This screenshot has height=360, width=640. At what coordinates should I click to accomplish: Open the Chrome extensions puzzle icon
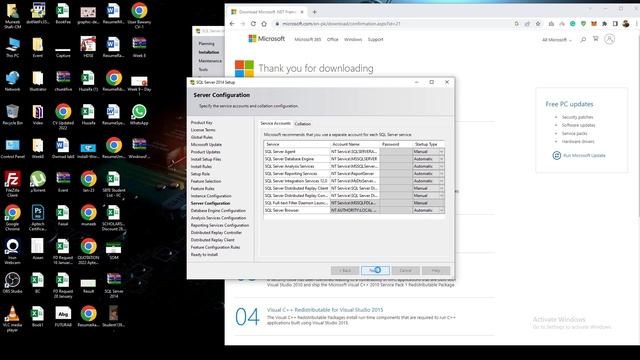pos(604,24)
